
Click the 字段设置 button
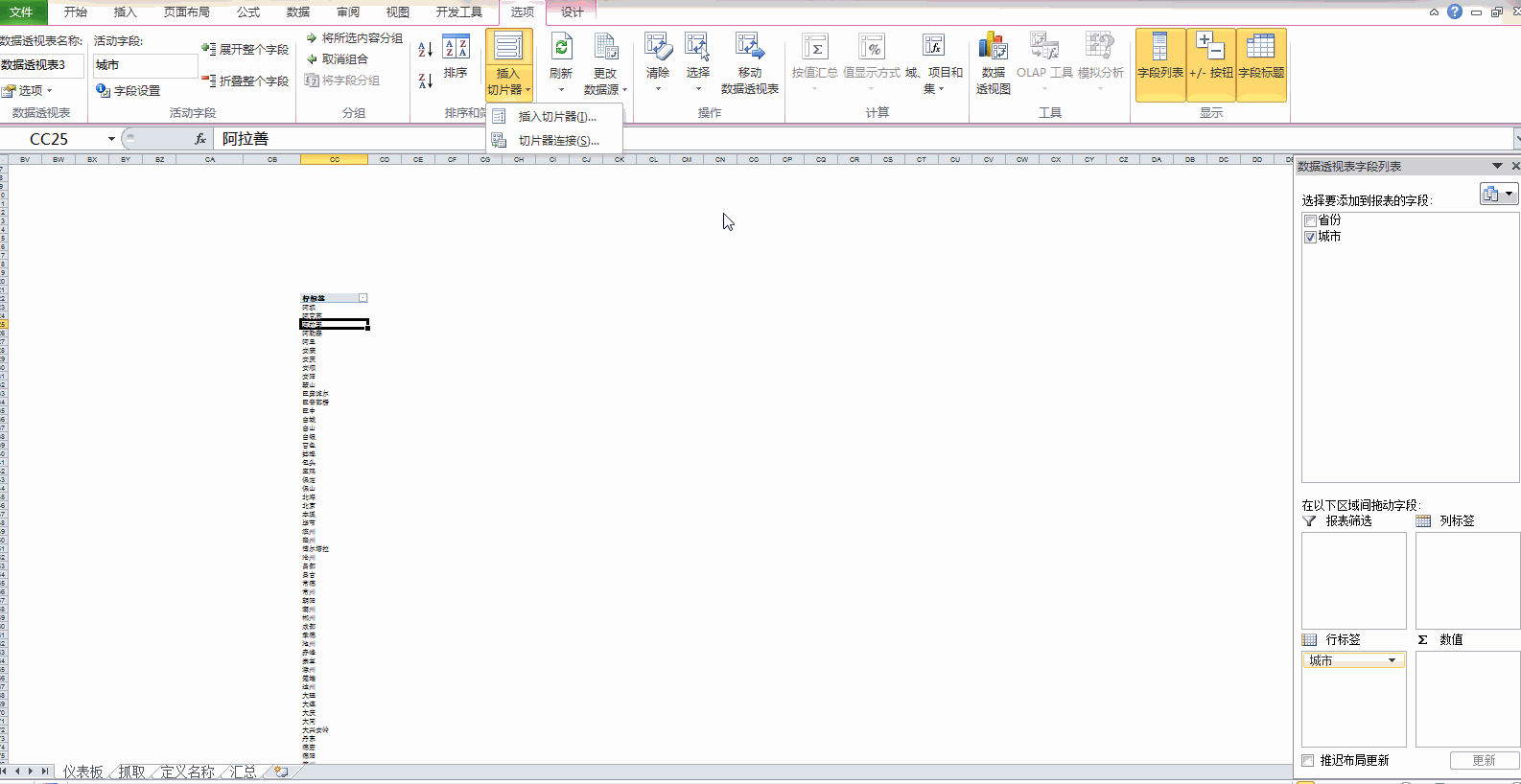(x=129, y=91)
